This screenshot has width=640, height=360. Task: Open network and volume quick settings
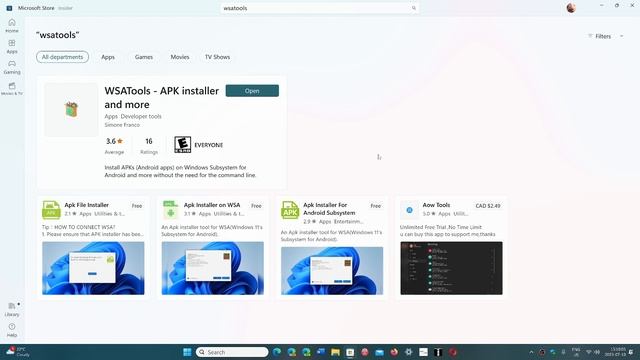[593, 352]
